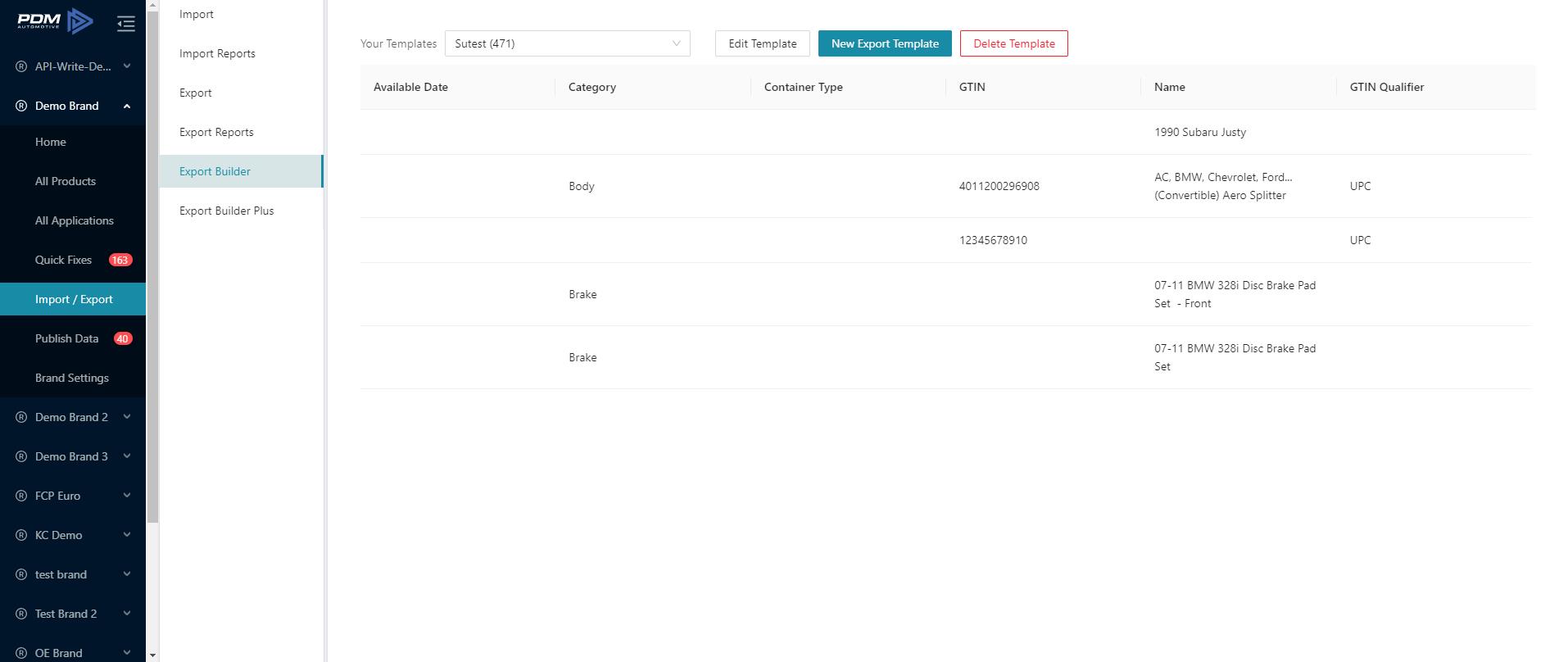Click the registered icon beside FCP Euro
The width and height of the screenshot is (1568, 662).
(21, 496)
